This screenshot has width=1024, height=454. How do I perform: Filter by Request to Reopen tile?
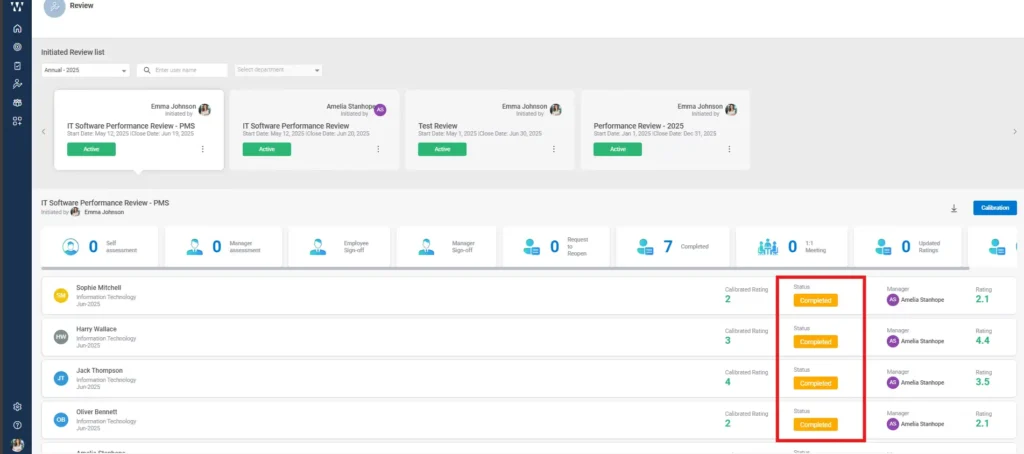tap(557, 246)
